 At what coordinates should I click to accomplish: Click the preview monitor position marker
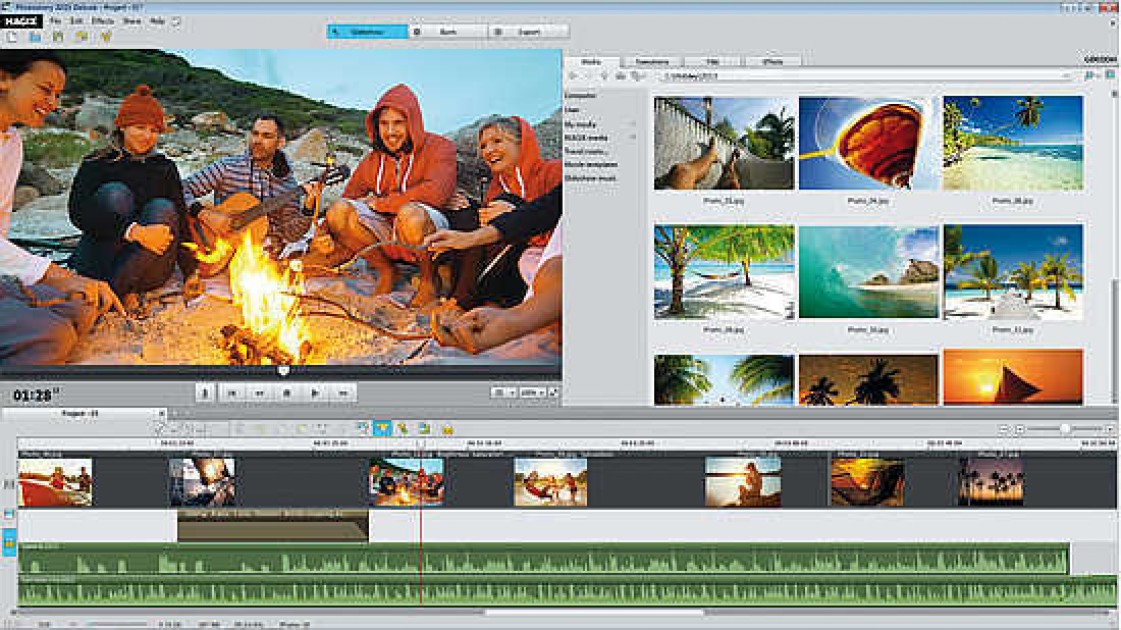click(283, 370)
